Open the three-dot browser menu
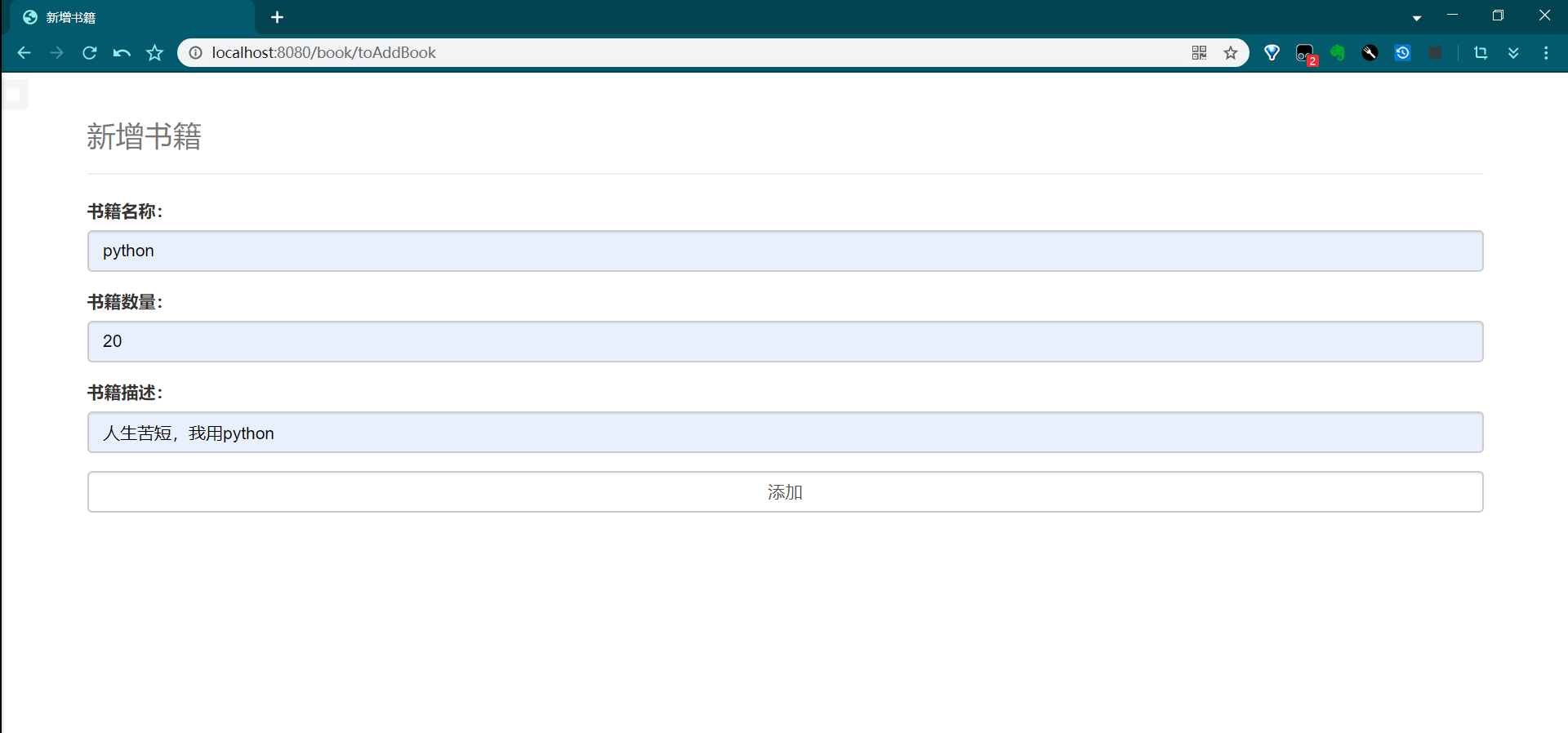The width and height of the screenshot is (1568, 733). [x=1546, y=53]
